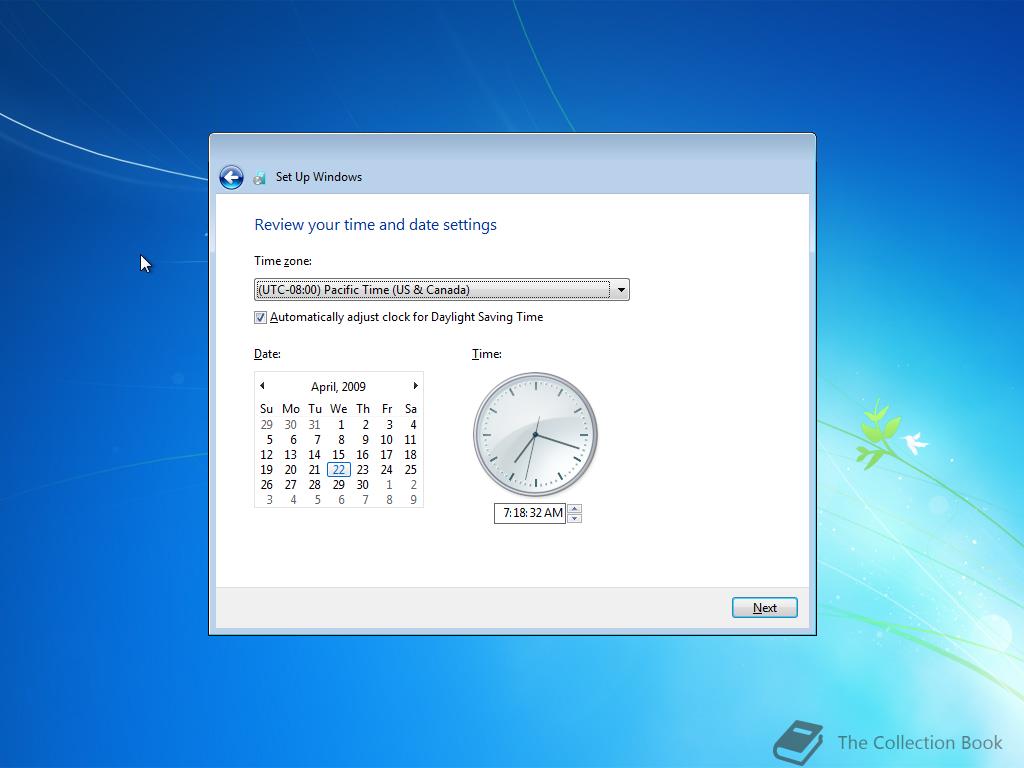The image size is (1024, 768).
Task: Select April 15 in the calendar
Action: 338,455
